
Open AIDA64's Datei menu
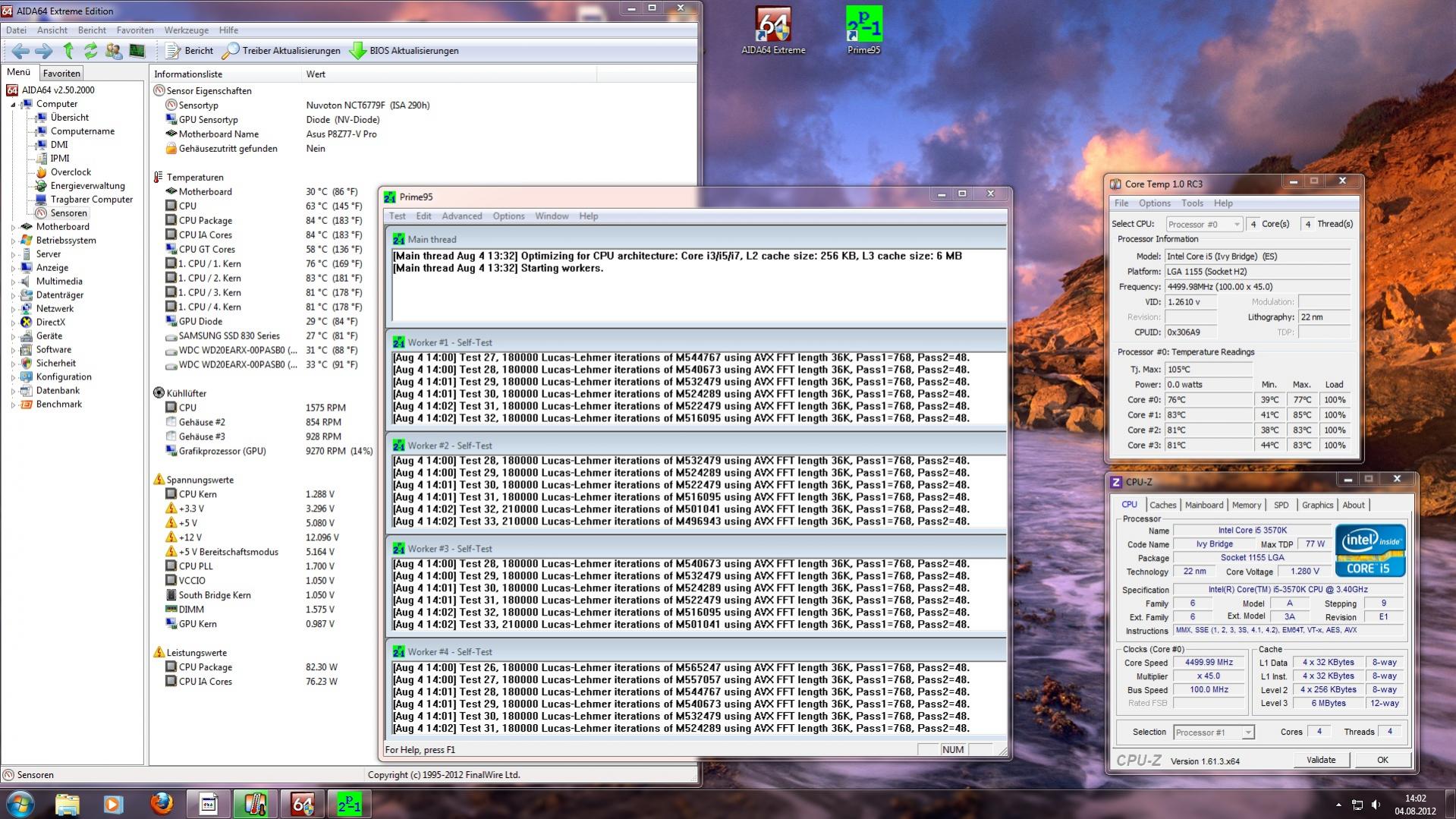pos(16,30)
